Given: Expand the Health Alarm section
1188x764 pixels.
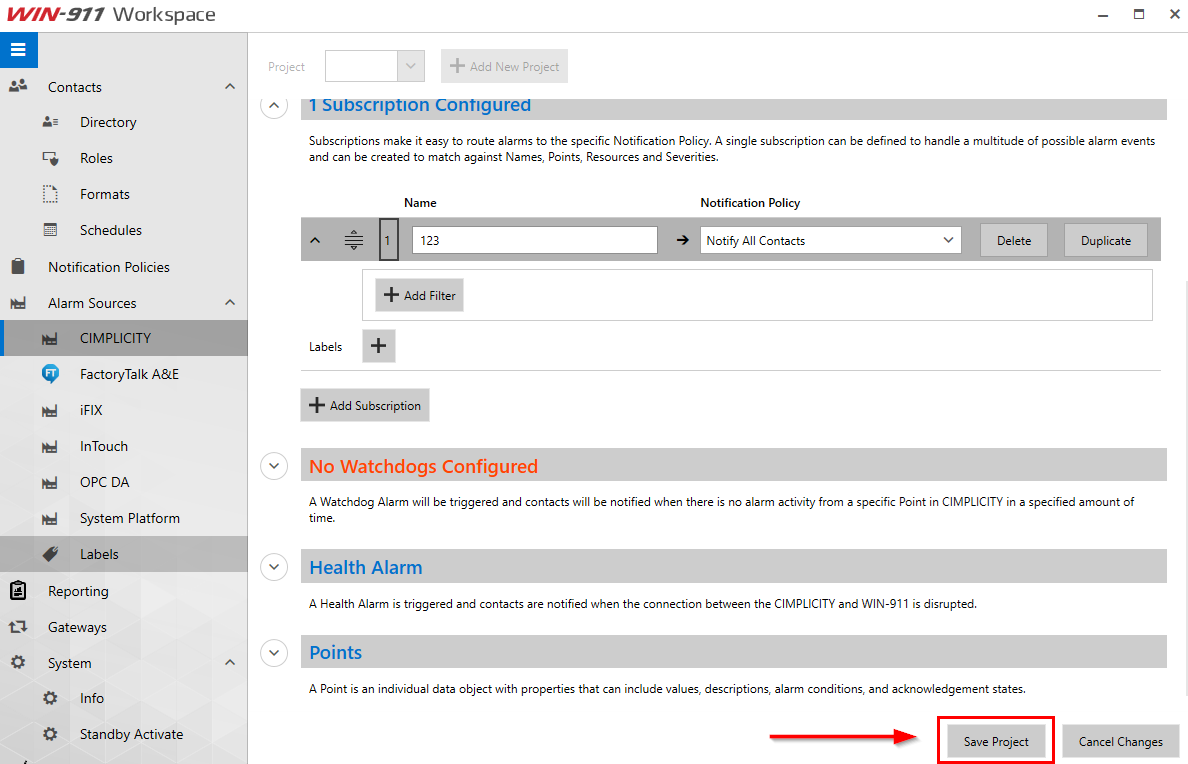Looking at the screenshot, I should pyautogui.click(x=274, y=566).
